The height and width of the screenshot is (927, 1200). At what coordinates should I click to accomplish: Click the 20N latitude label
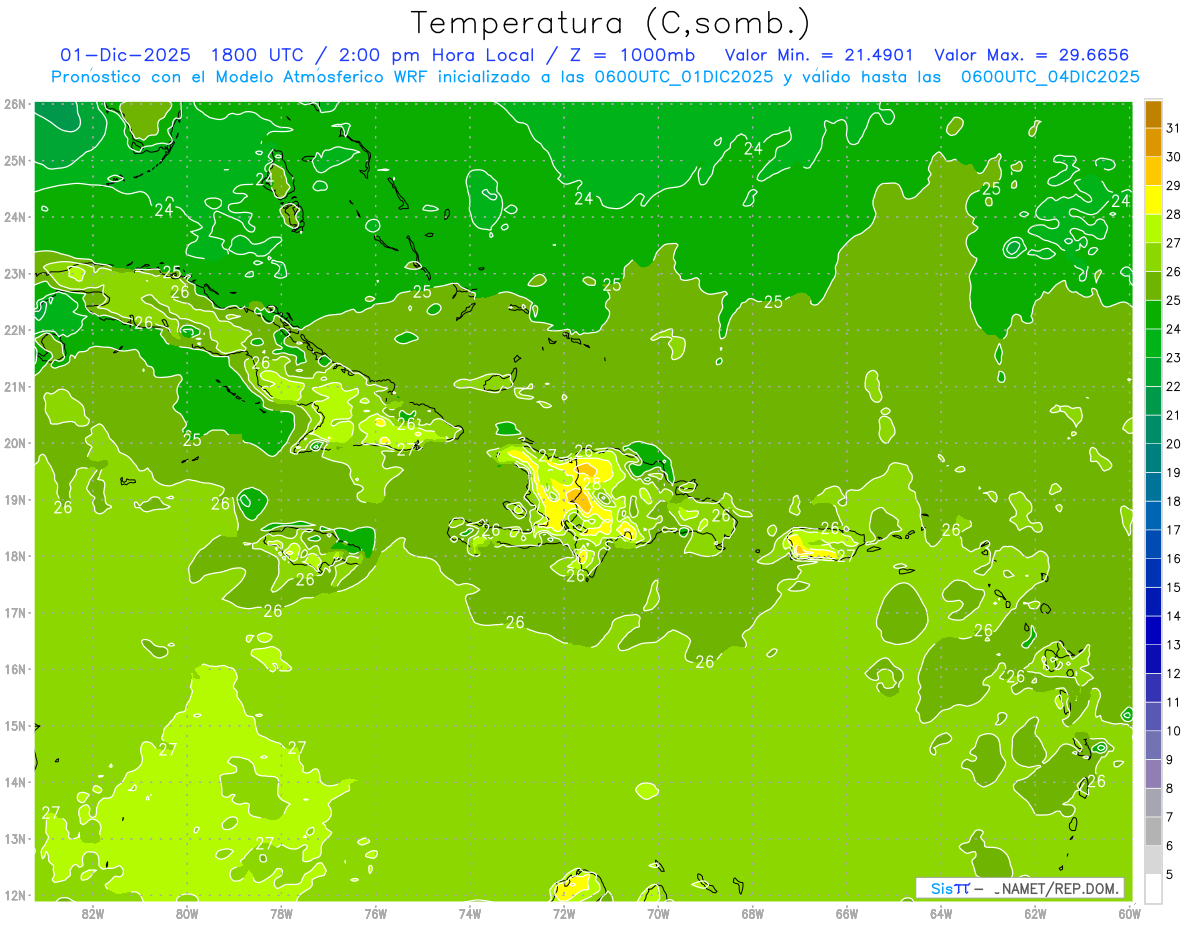pos(15,443)
